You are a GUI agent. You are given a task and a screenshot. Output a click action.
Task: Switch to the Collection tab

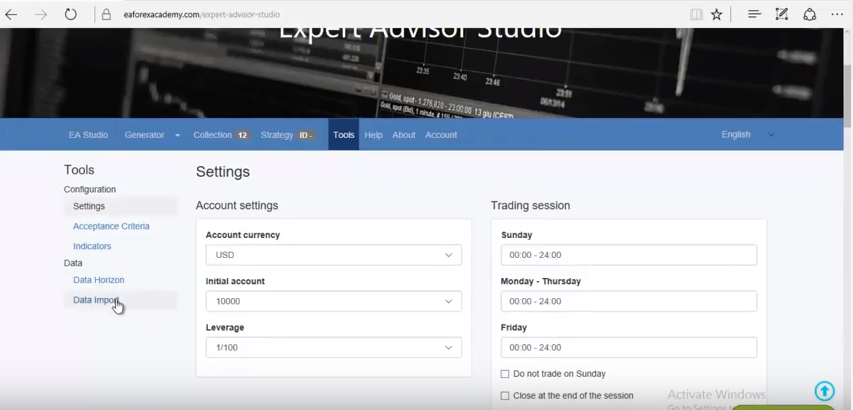tap(220, 135)
